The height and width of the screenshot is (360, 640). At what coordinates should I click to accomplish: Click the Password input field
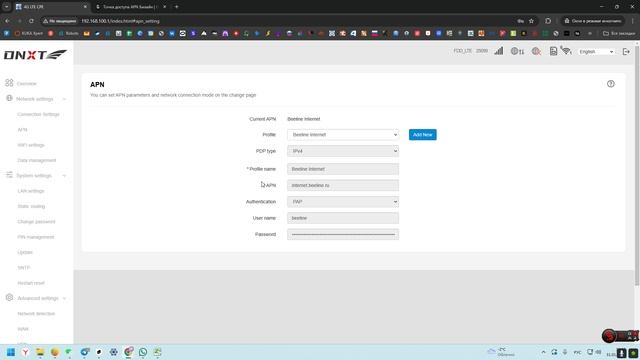pyautogui.click(x=343, y=234)
